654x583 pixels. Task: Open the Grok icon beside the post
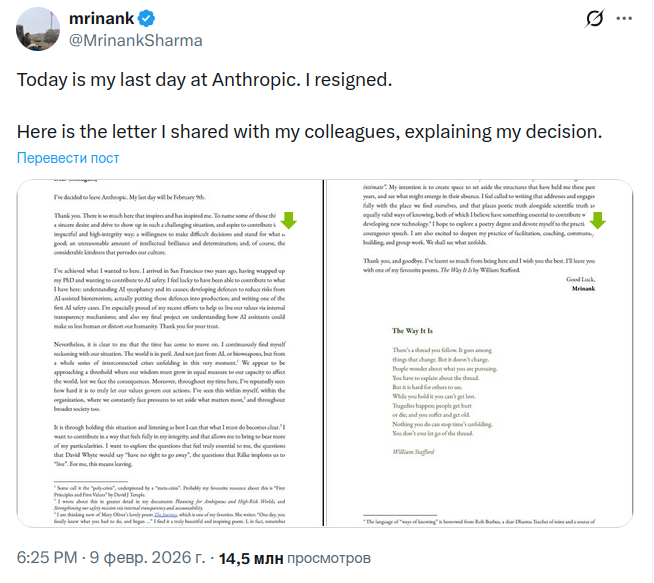[593, 19]
